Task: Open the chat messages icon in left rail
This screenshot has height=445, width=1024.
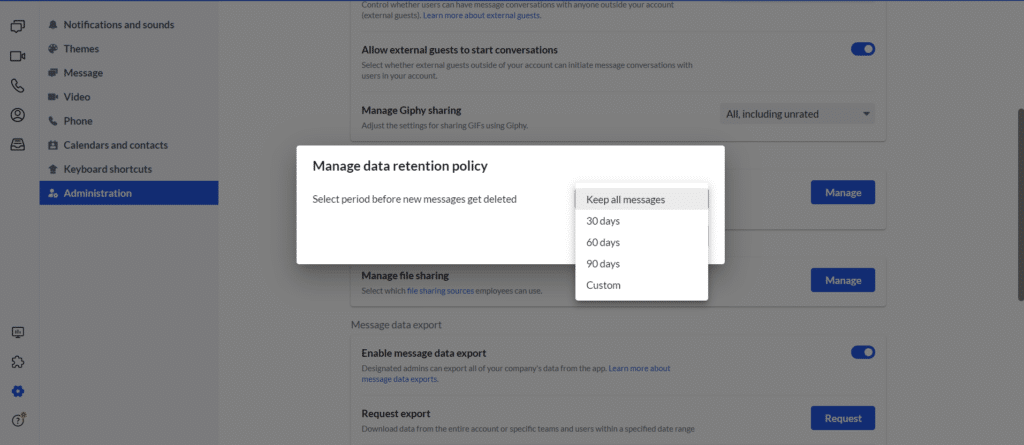Action: tap(17, 26)
